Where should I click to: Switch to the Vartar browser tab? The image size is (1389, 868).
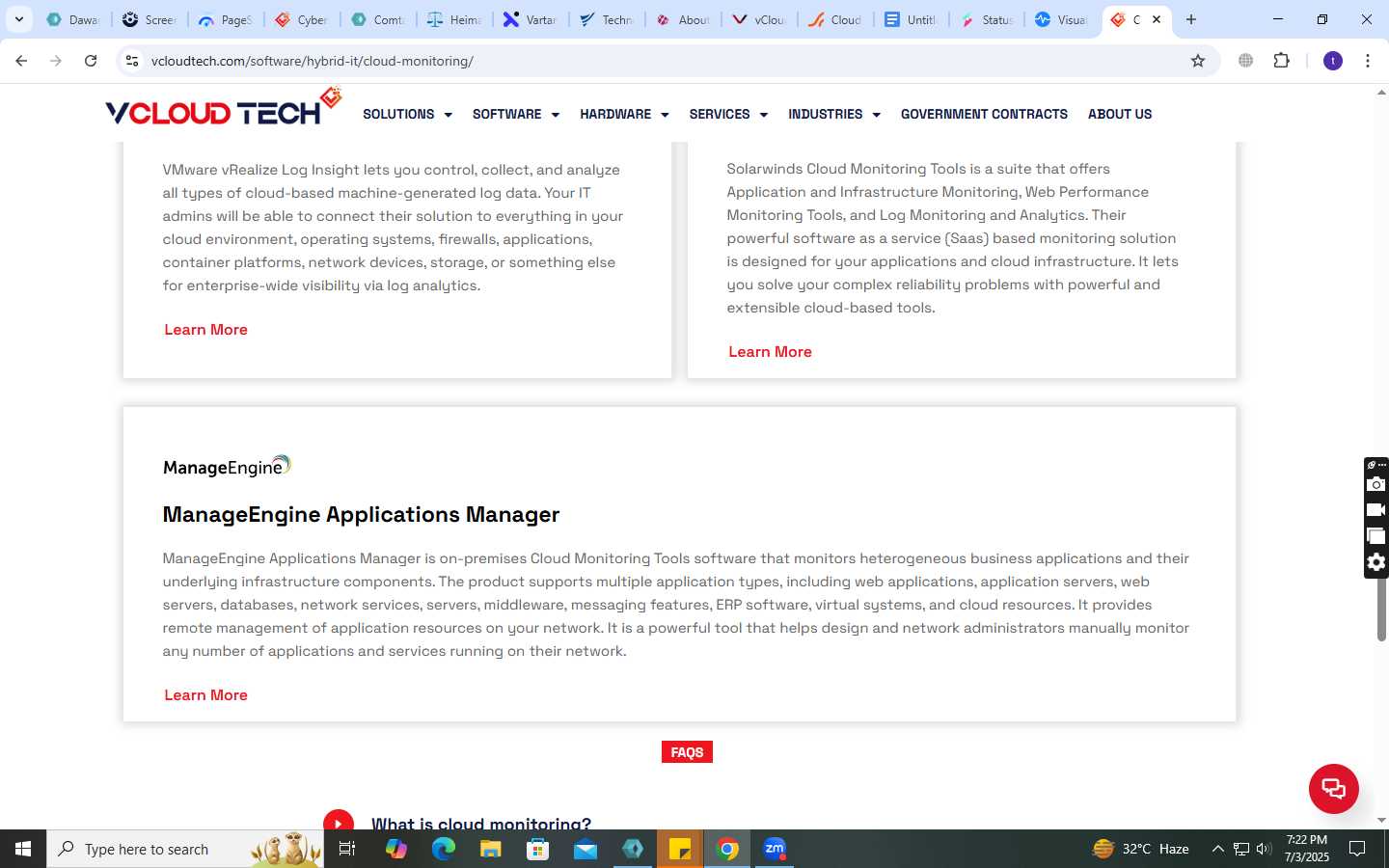click(530, 19)
